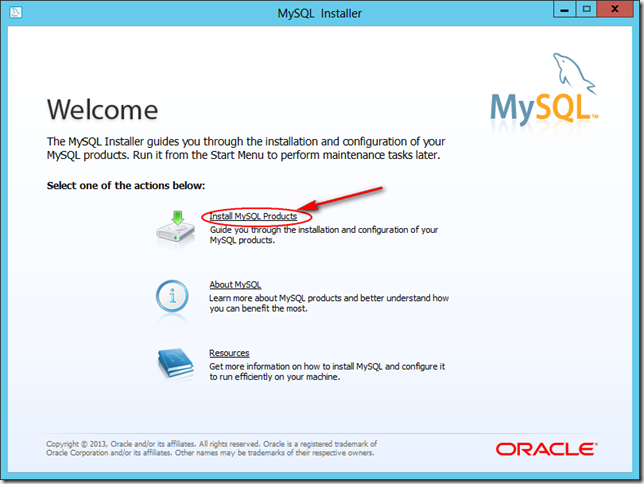This screenshot has width=644, height=484.
Task: Click the blue info circle icon
Action: pos(172,296)
